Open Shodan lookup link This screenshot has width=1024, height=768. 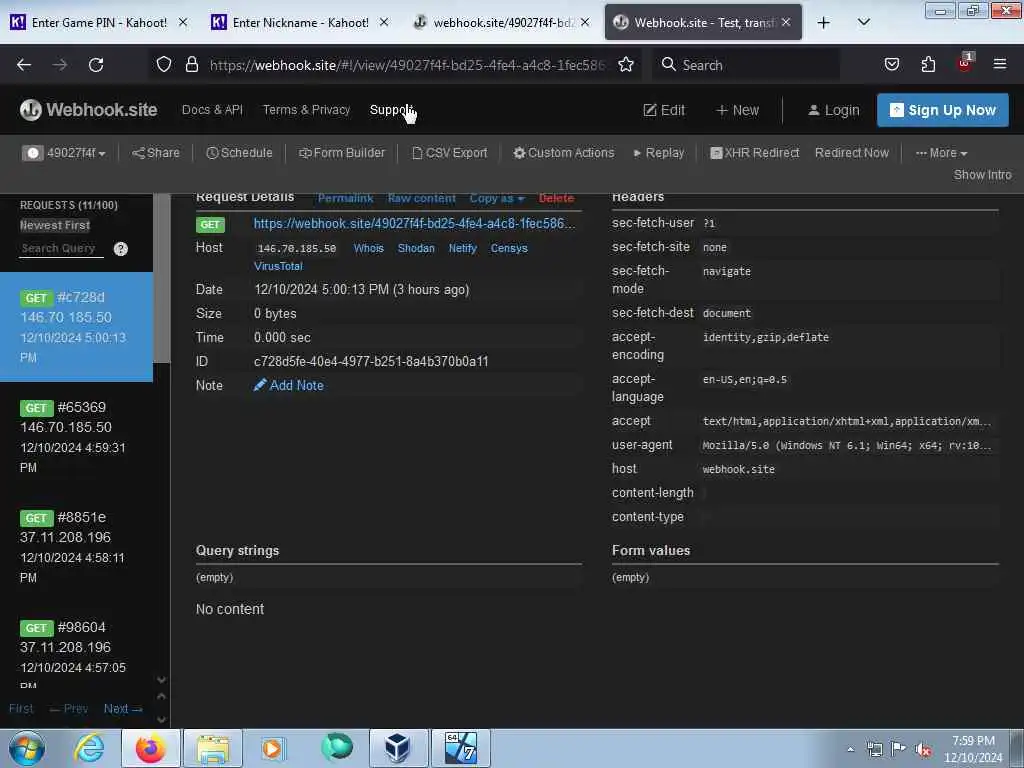(x=416, y=248)
